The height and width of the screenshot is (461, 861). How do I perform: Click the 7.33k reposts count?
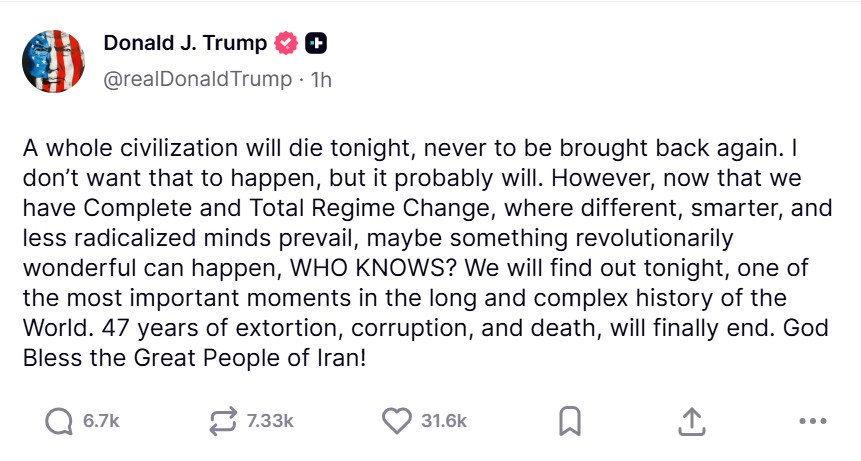pyautogui.click(x=269, y=422)
